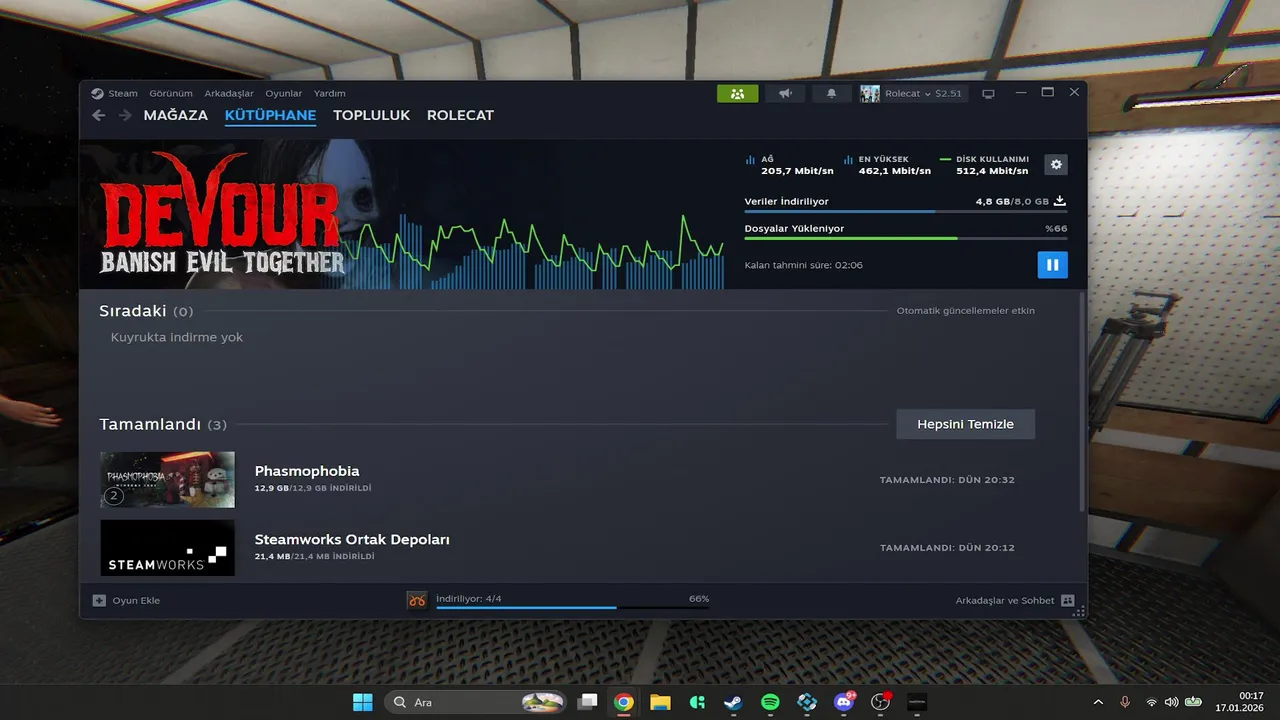Viewport: 1280px width, 720px height.
Task: Click Phasmophobia TAMAMLANDI: DÜN 20:32 text
Action: [947, 480]
